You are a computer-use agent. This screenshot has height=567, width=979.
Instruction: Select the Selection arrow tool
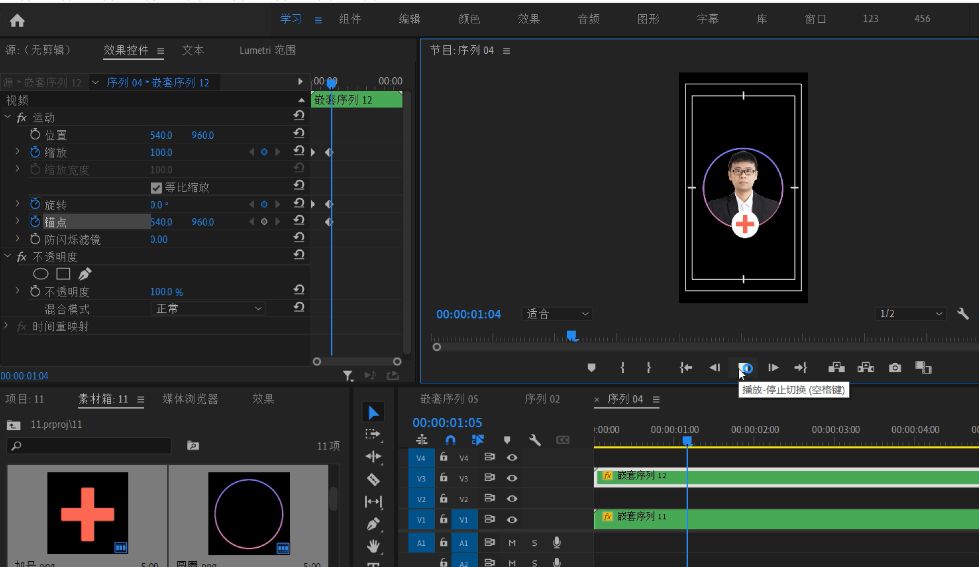(x=373, y=413)
